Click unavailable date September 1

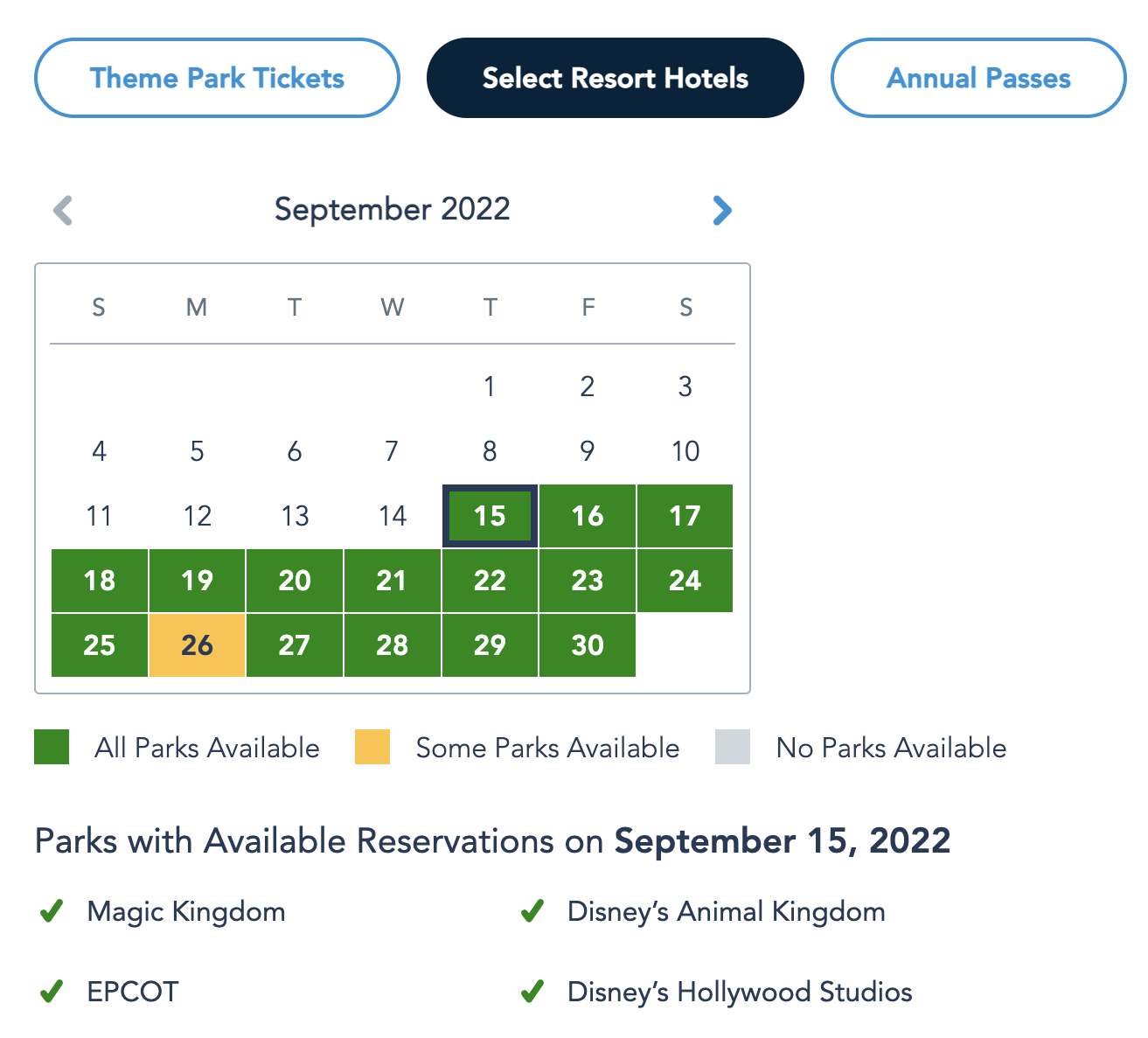point(490,387)
